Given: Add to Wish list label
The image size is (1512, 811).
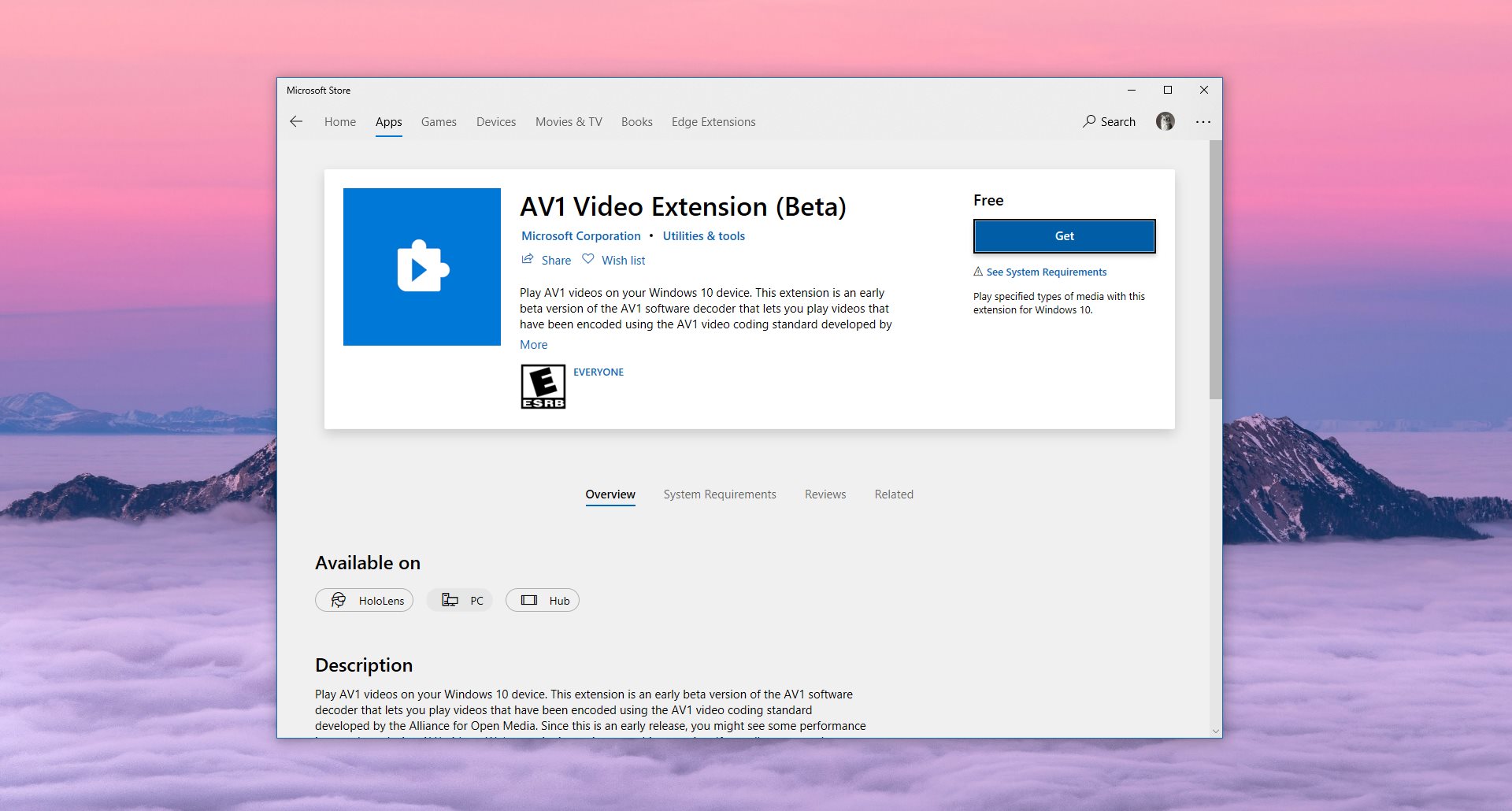Looking at the screenshot, I should (624, 261).
